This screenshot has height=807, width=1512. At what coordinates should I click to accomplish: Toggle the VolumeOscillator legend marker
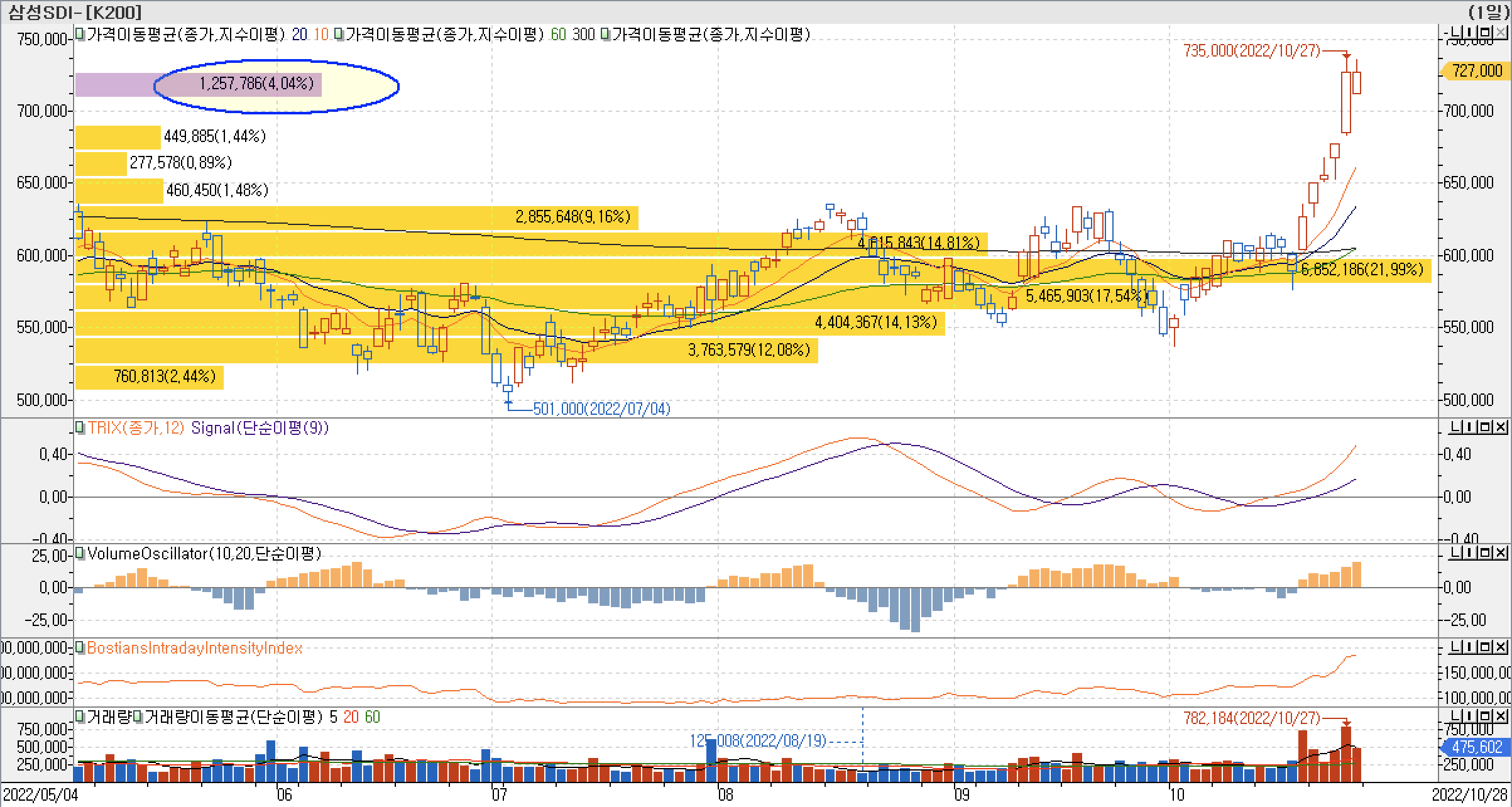[80, 554]
